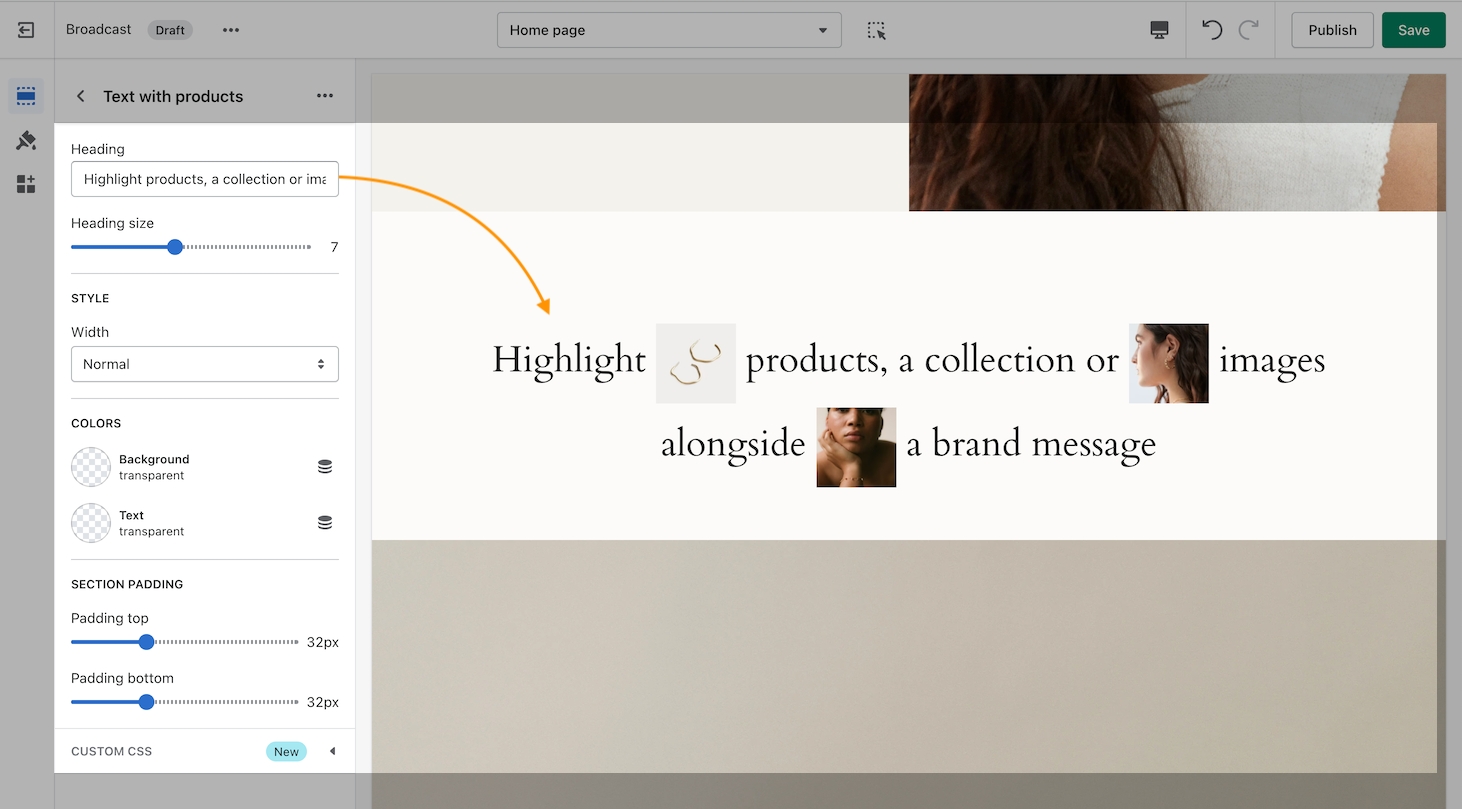Screen dimensions: 1462x809
Task: Open the App embeds icon
Action: click(26, 184)
